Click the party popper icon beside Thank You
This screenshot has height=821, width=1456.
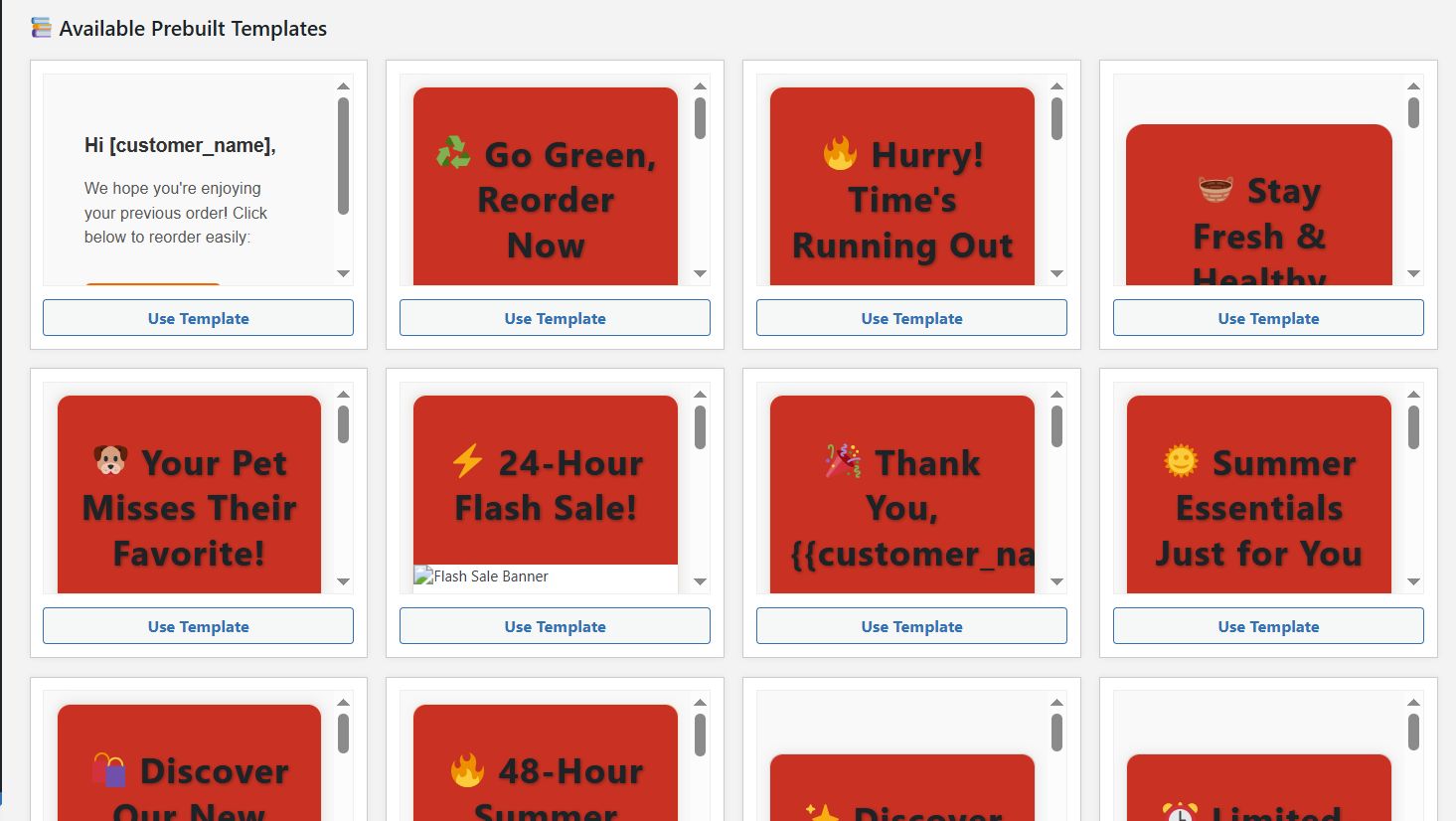[843, 461]
